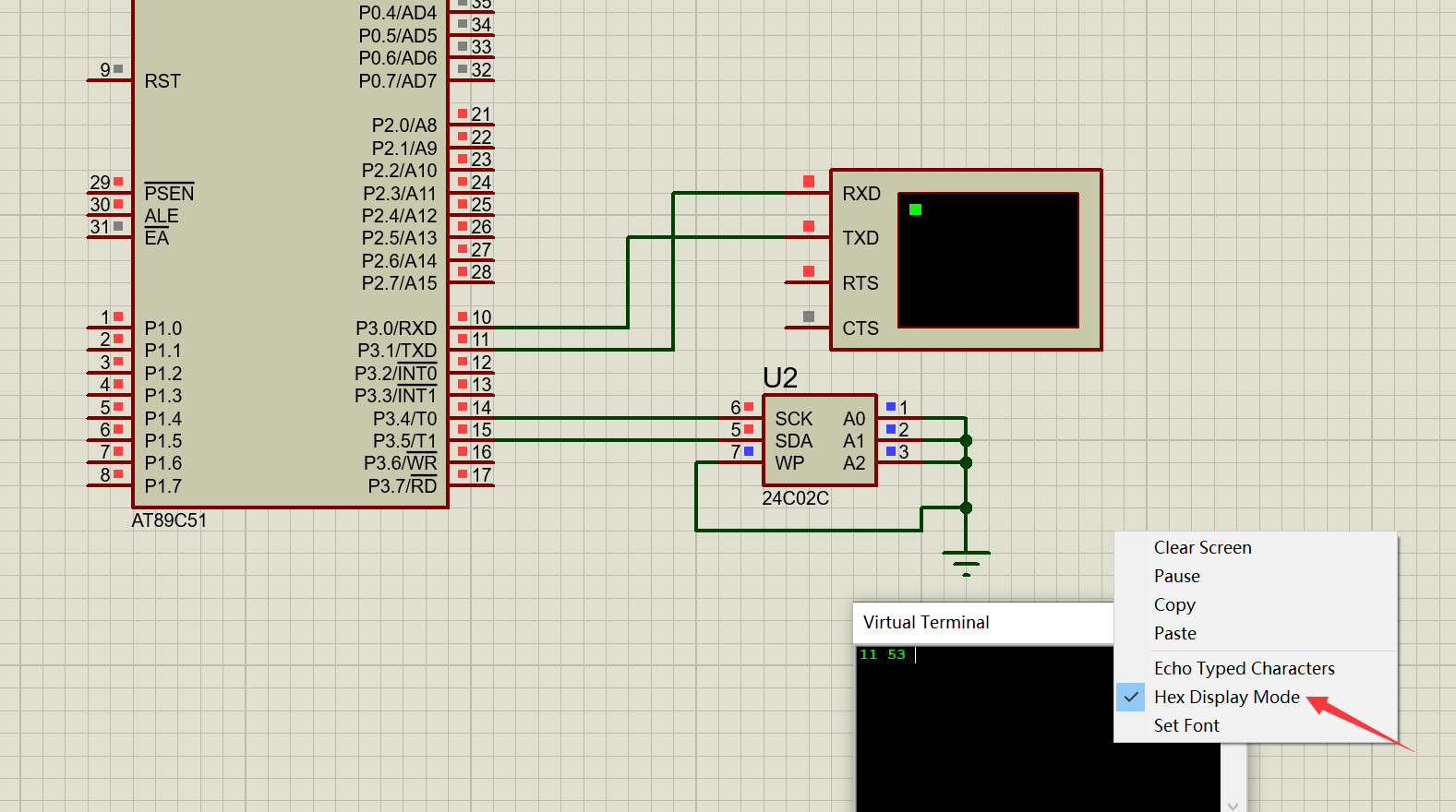Click the P3.6/WR pin label
The image size is (1456, 812).
pos(401,463)
